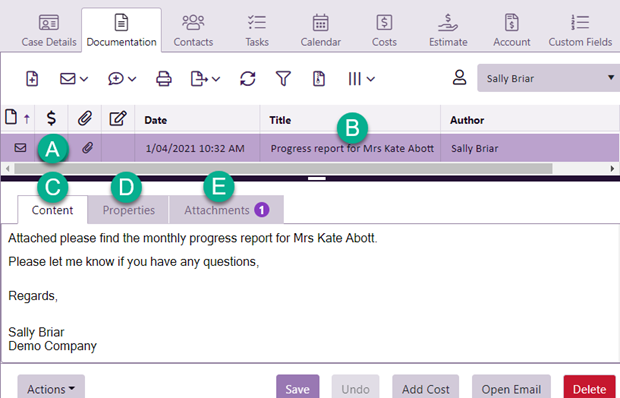Click the export document icon

click(x=199, y=79)
